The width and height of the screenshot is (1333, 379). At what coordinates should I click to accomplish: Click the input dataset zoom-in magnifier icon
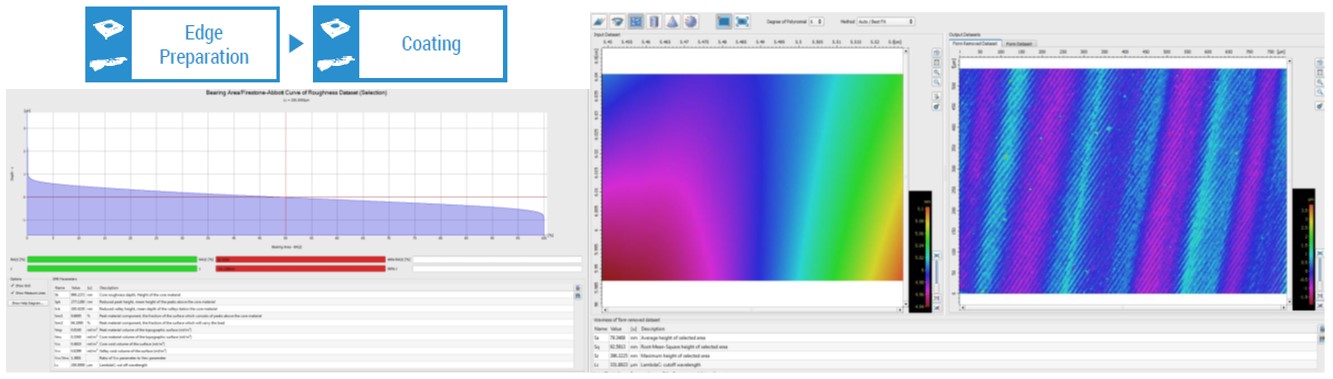[937, 73]
